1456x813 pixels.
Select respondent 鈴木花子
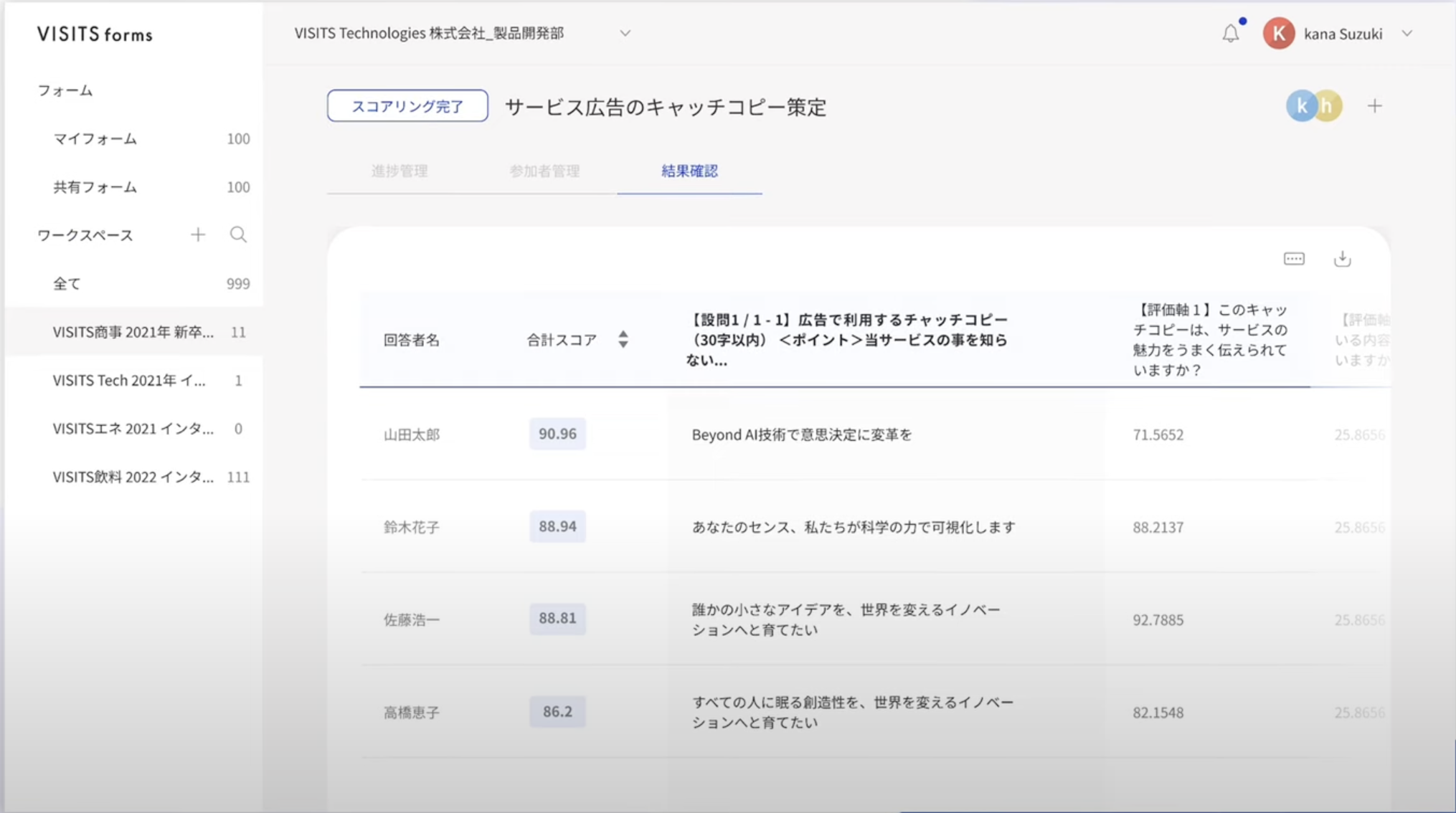click(x=411, y=527)
